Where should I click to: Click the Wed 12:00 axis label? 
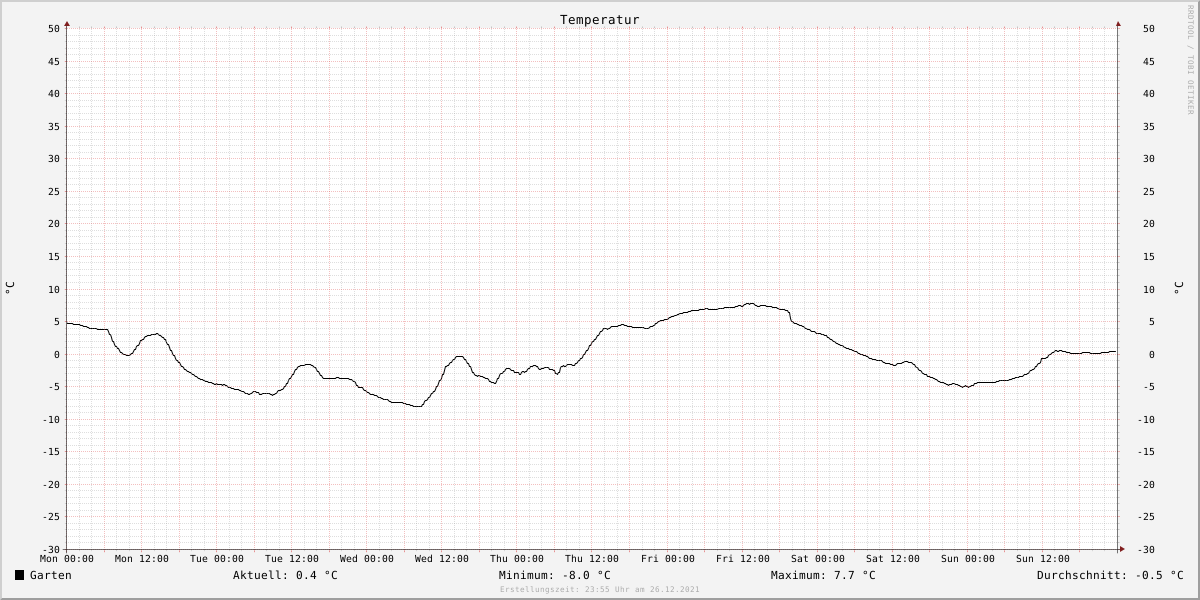pyautogui.click(x=442, y=559)
